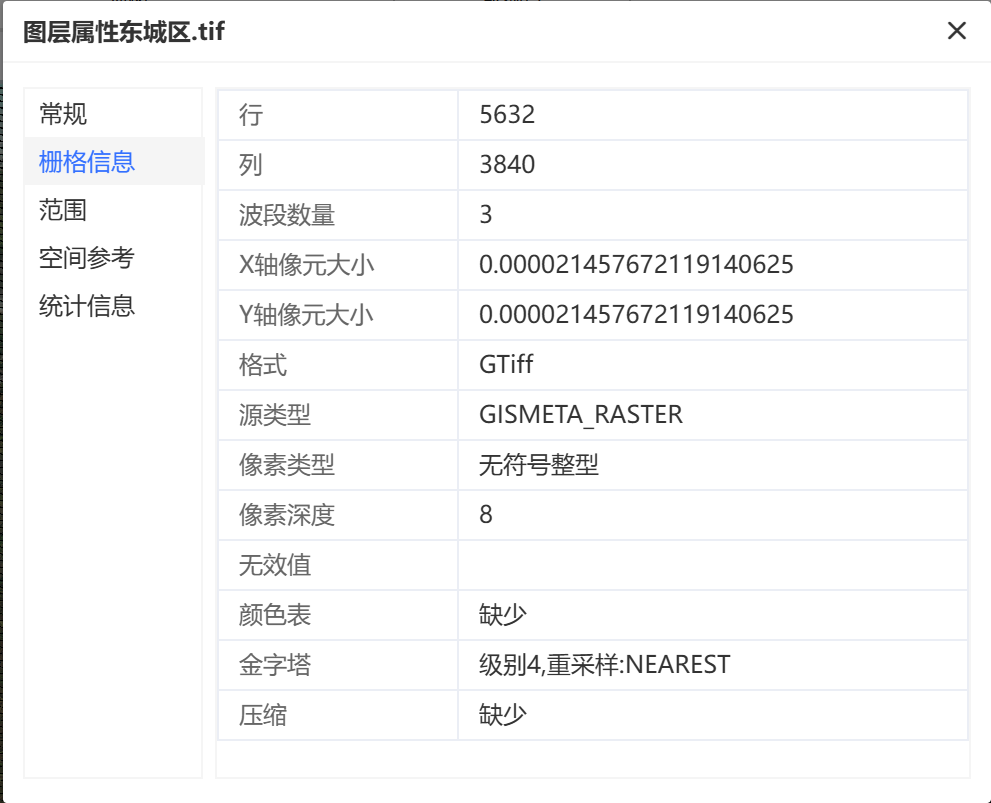The width and height of the screenshot is (991, 803).
Task: Click the column count value 3840
Action: click(x=508, y=165)
